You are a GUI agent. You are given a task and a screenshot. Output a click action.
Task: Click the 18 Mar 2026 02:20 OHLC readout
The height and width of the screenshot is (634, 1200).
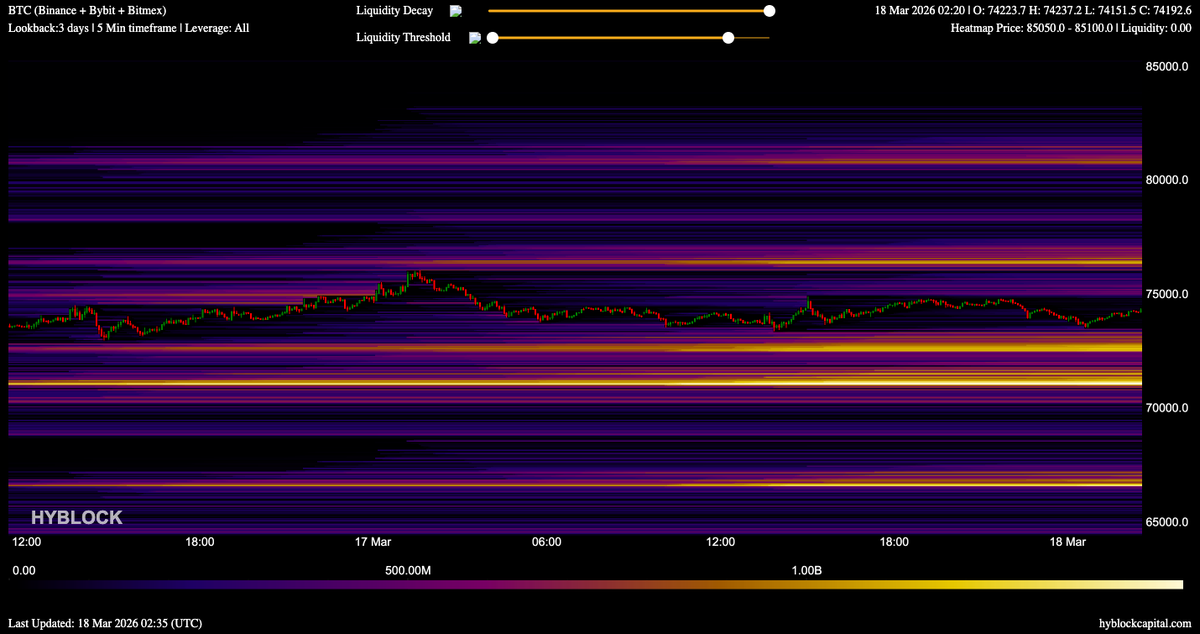coord(1033,11)
